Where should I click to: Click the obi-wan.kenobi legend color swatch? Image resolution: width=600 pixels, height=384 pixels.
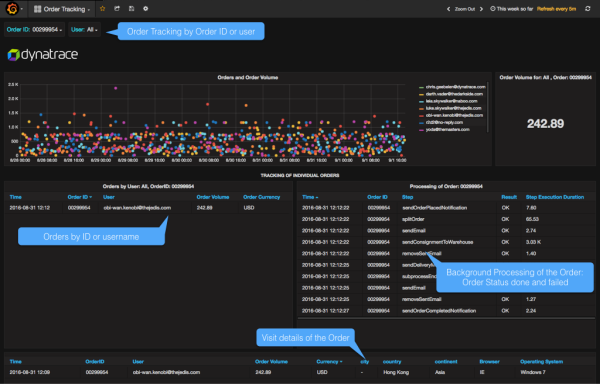coord(421,116)
